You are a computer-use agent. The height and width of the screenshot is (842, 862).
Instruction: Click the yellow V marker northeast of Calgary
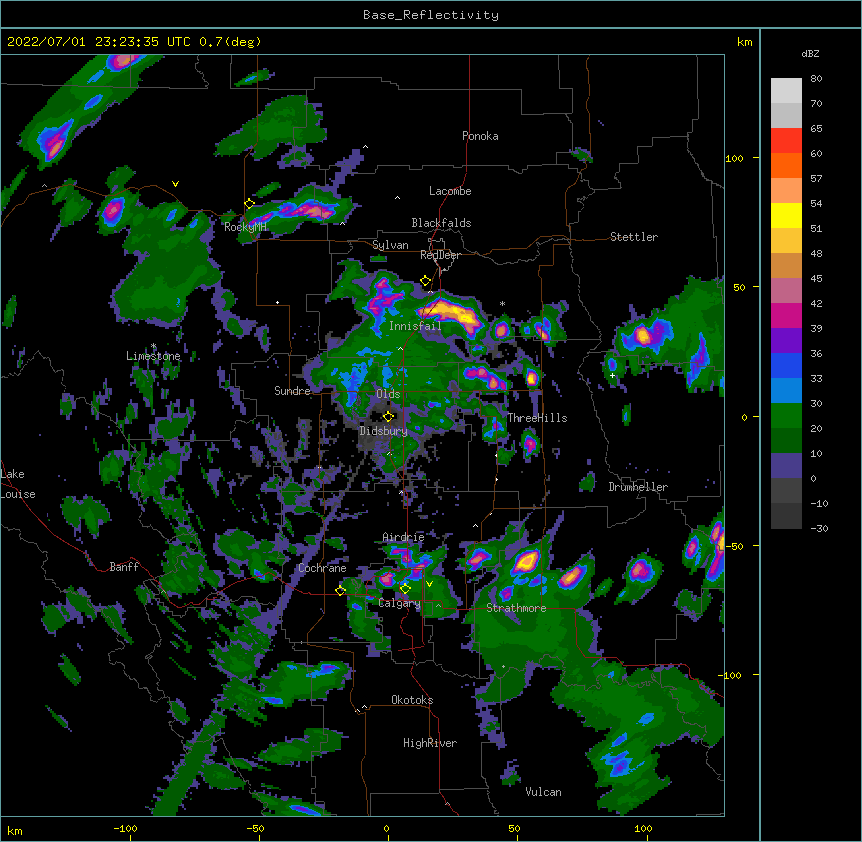tap(429, 584)
